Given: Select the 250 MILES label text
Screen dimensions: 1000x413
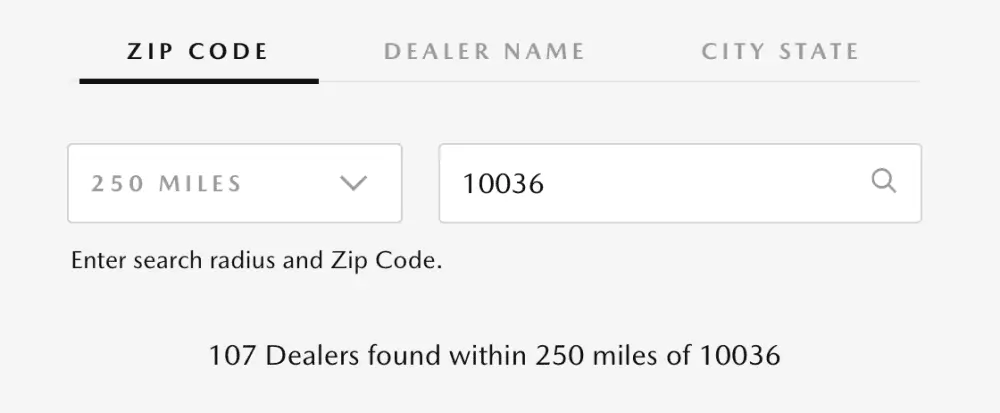Looking at the screenshot, I should 166,184.
